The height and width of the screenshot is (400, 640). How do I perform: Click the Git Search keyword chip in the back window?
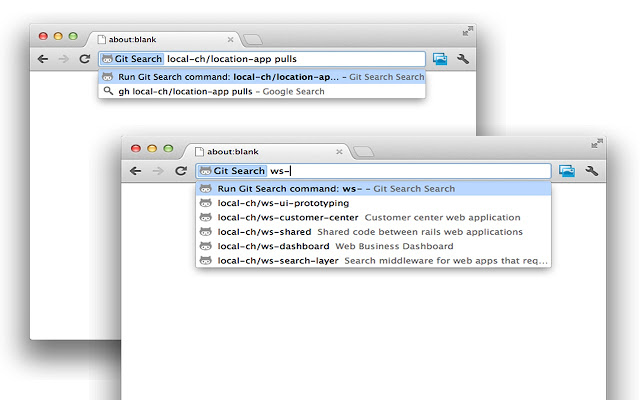(132, 59)
